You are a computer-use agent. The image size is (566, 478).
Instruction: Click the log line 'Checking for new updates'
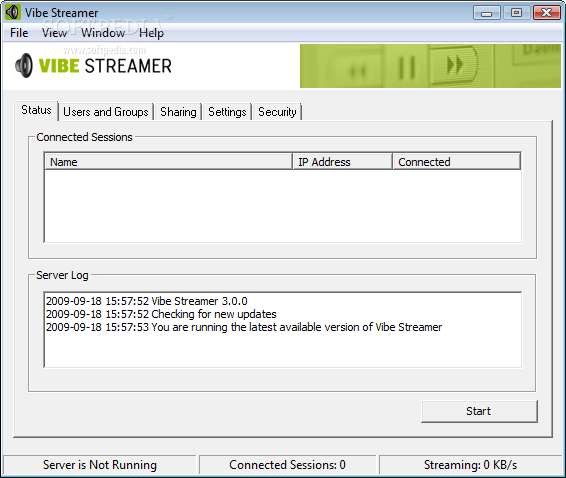161,314
